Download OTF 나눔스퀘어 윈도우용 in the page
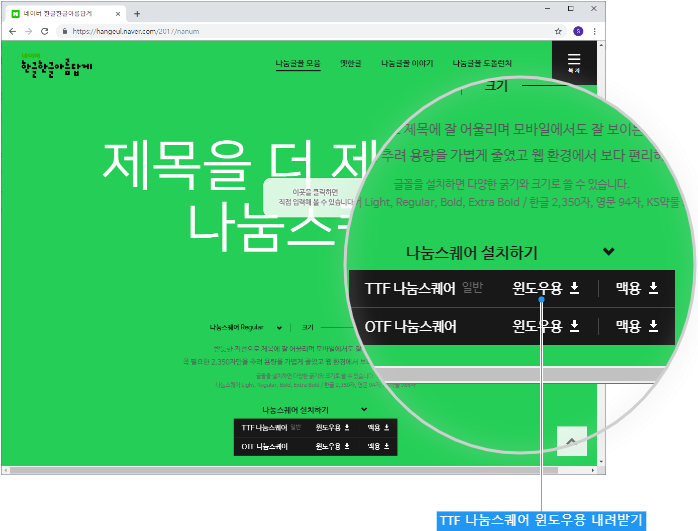The width and height of the screenshot is (698, 531). click(333, 446)
